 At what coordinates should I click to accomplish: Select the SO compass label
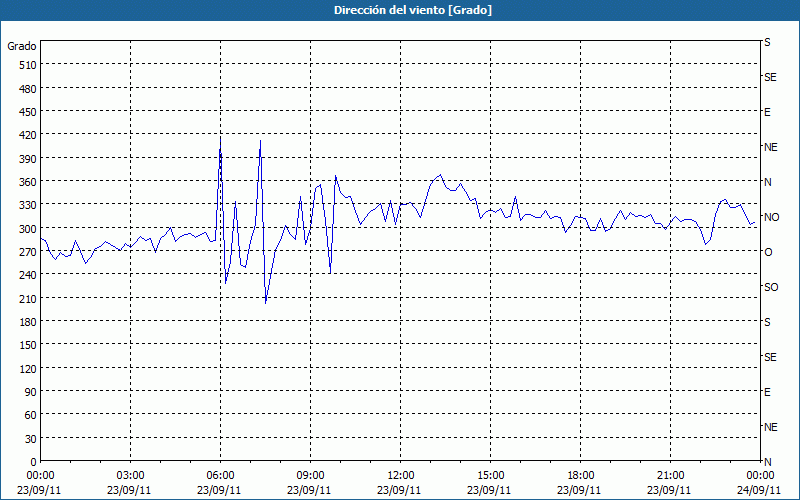771,287
